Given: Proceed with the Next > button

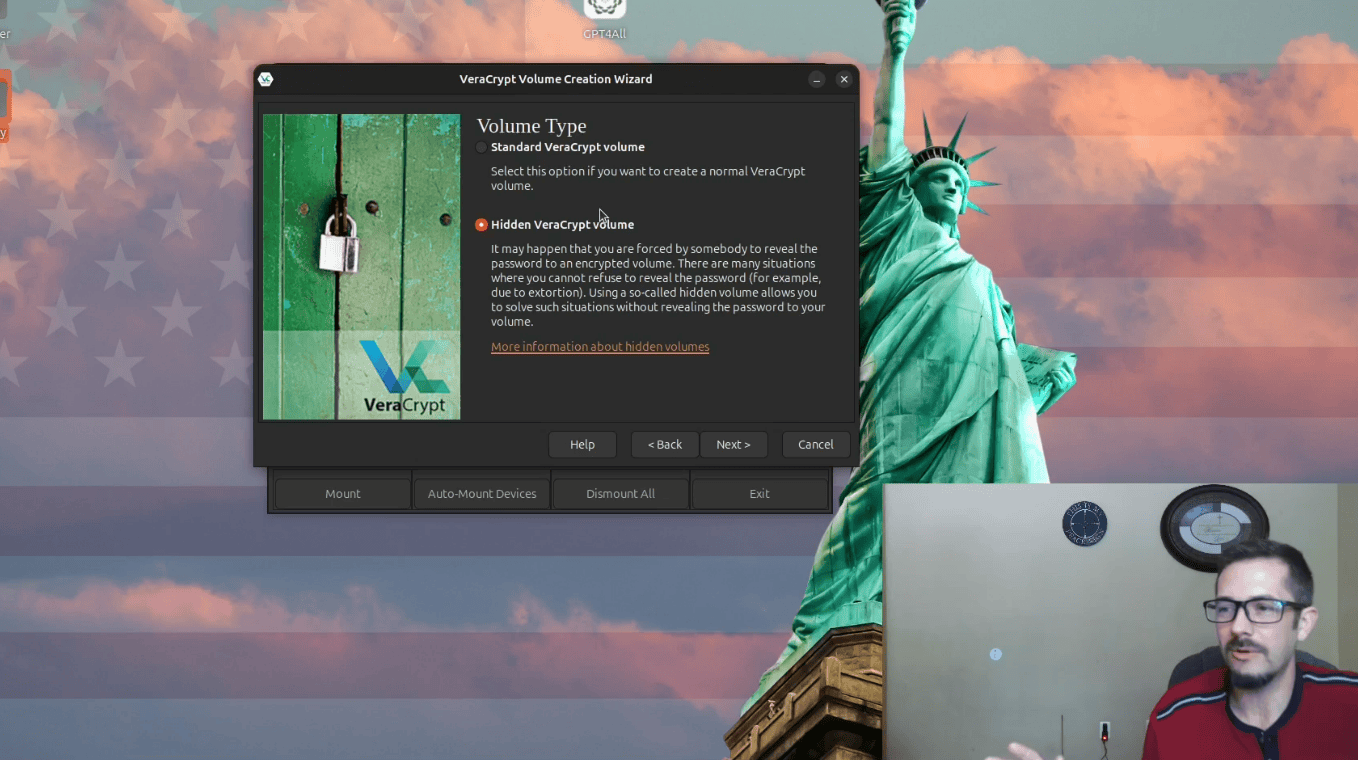Looking at the screenshot, I should pyautogui.click(x=733, y=445).
